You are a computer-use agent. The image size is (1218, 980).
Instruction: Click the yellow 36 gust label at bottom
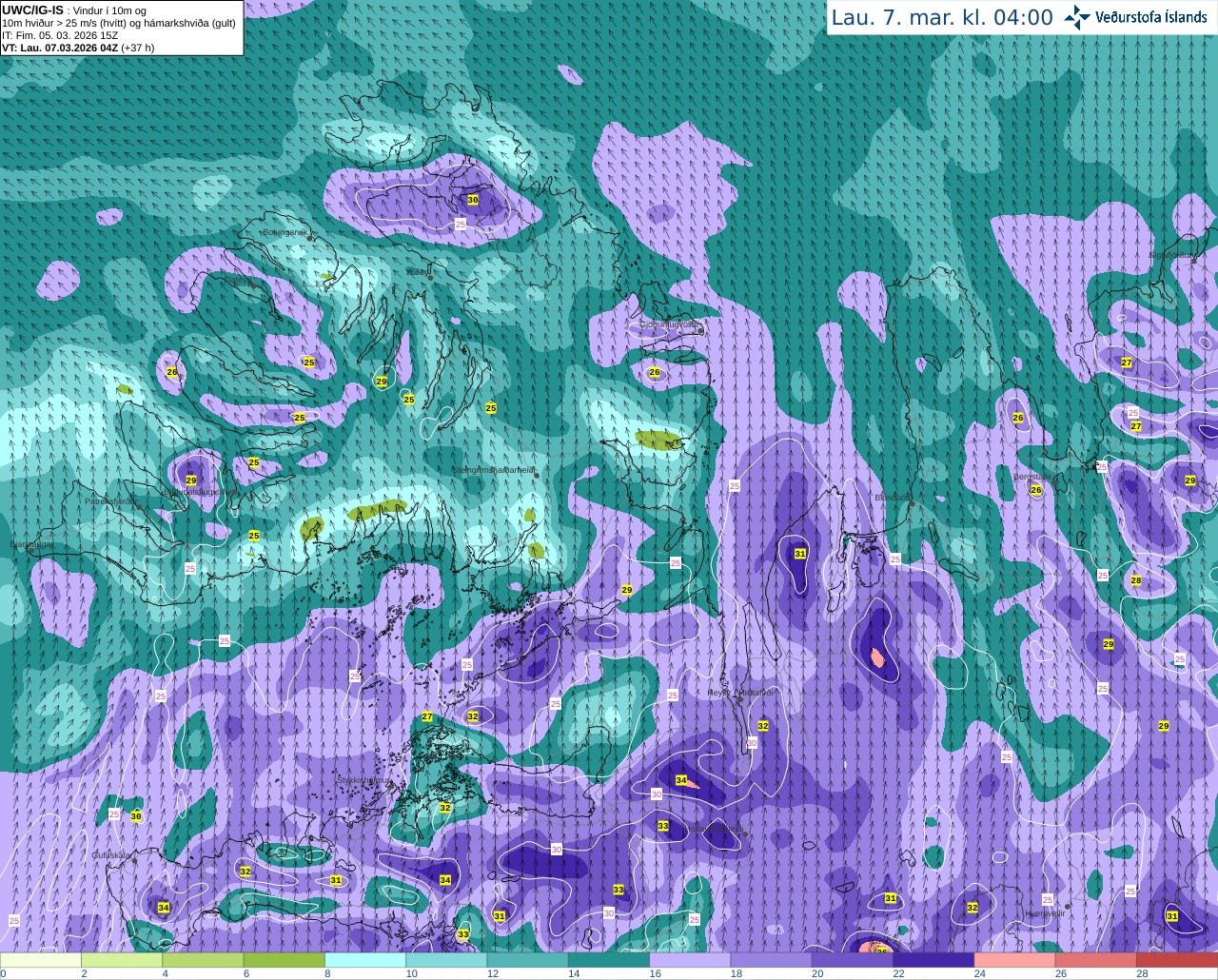881,951
